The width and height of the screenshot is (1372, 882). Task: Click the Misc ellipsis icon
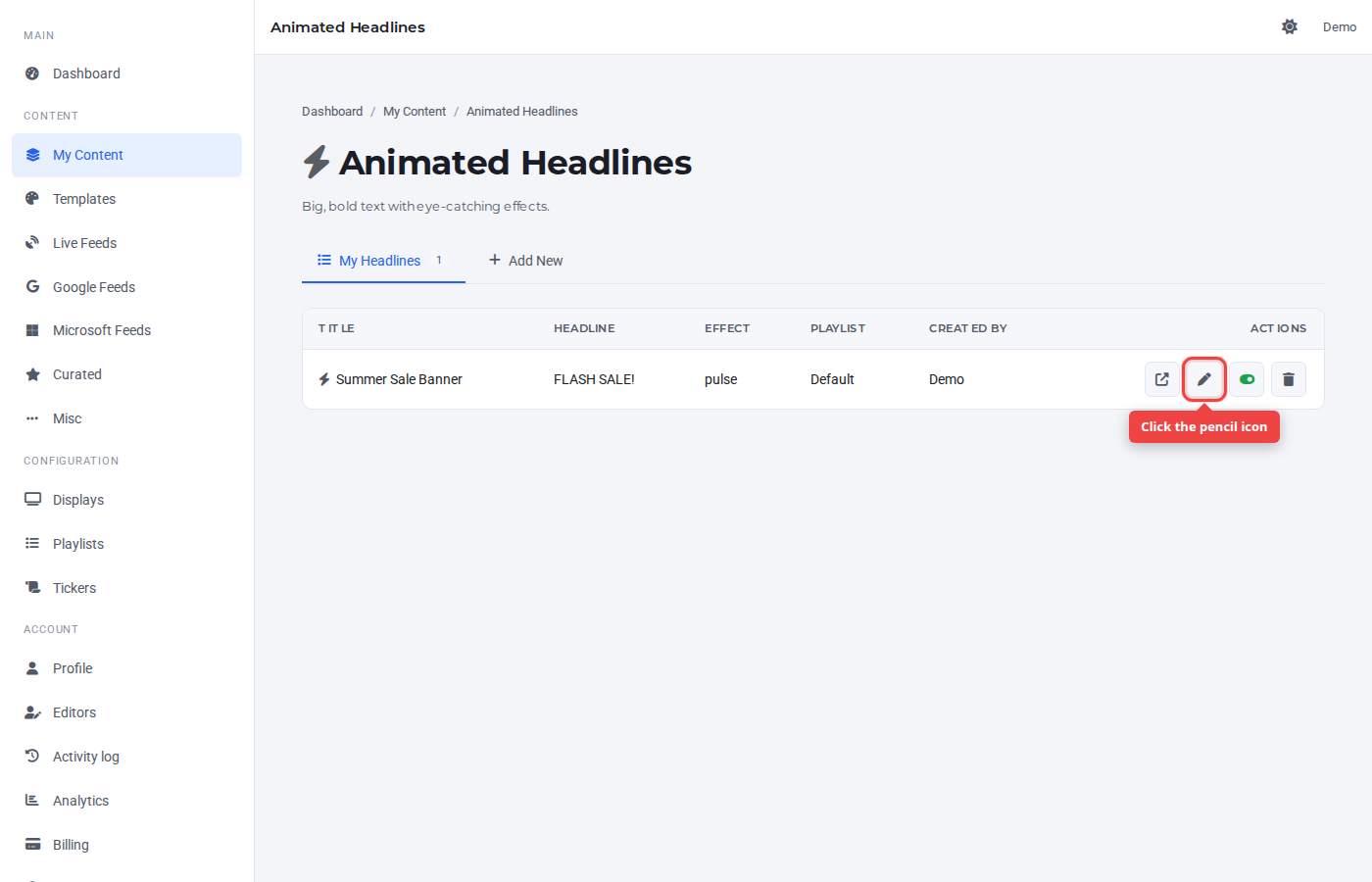coord(32,418)
